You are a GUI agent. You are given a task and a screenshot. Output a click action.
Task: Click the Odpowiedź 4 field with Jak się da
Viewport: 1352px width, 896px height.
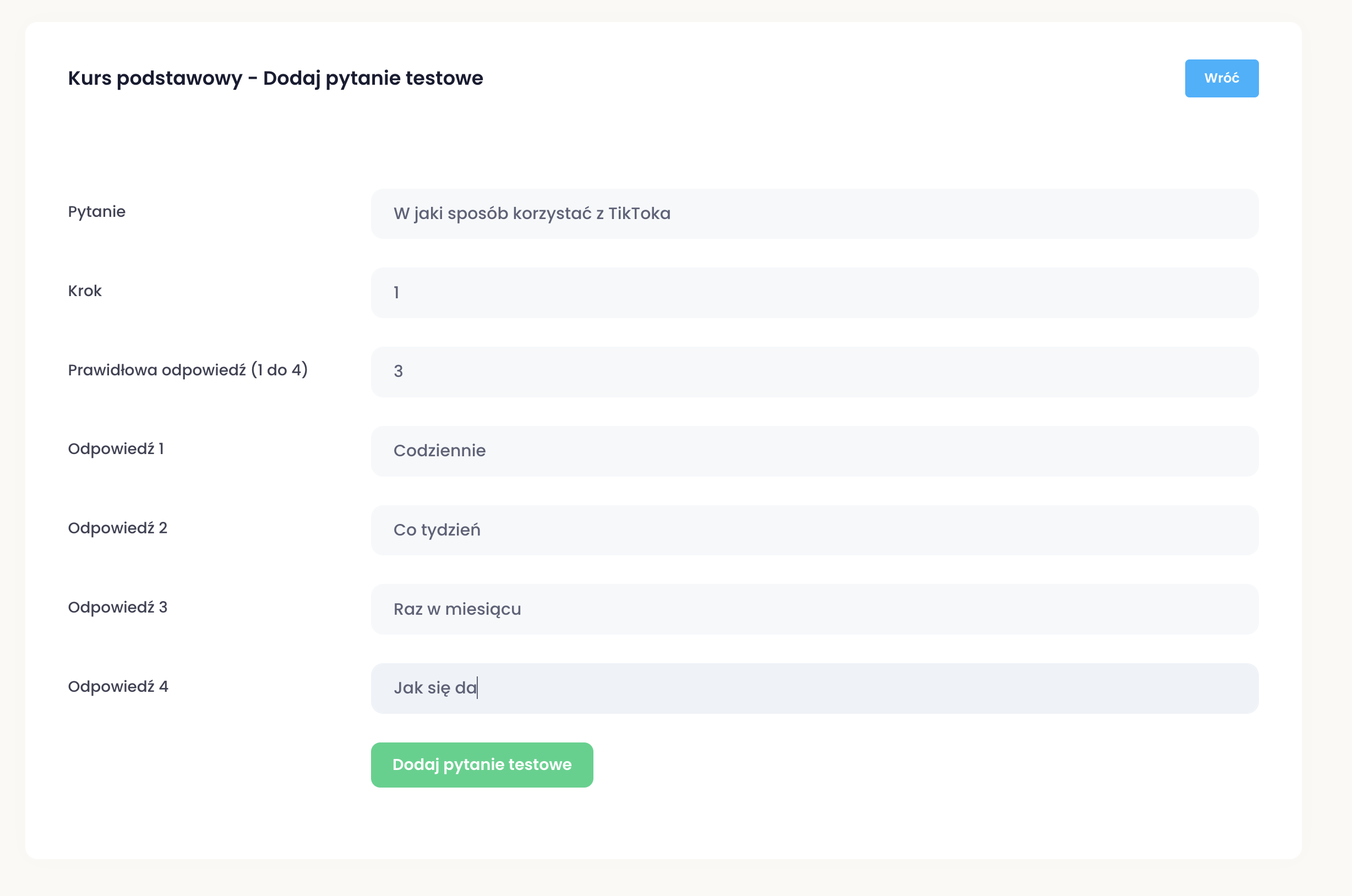coord(814,688)
